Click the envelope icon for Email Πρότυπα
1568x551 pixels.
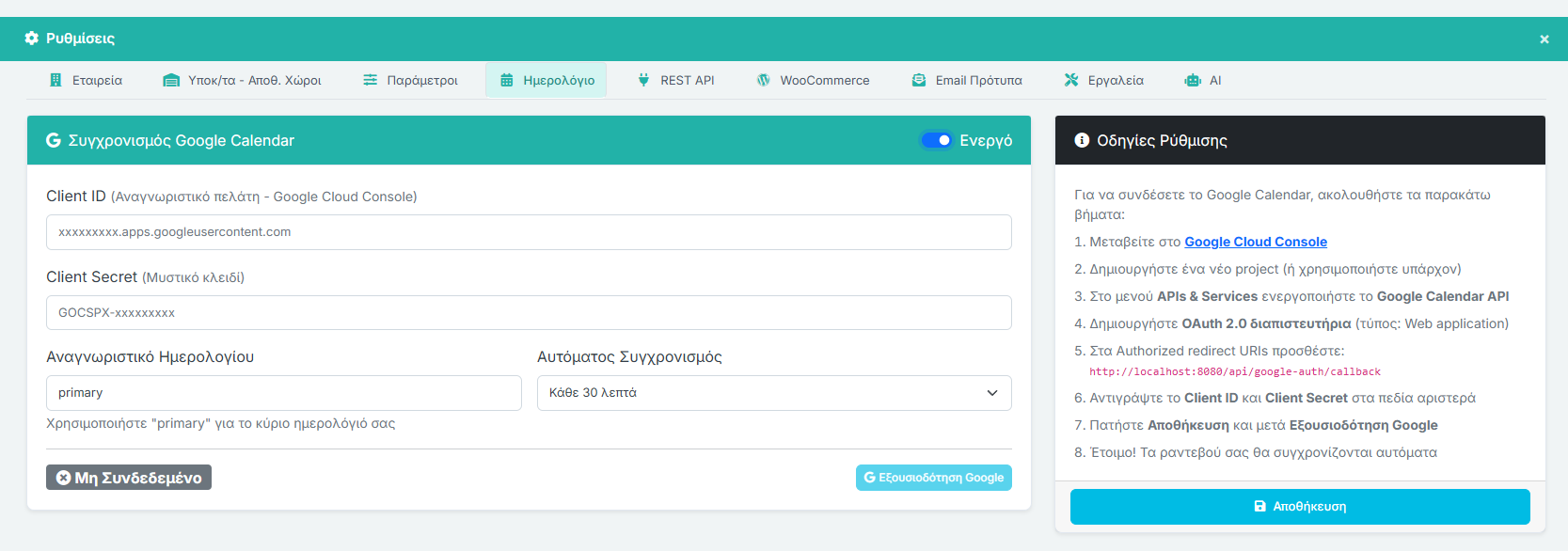coord(919,80)
